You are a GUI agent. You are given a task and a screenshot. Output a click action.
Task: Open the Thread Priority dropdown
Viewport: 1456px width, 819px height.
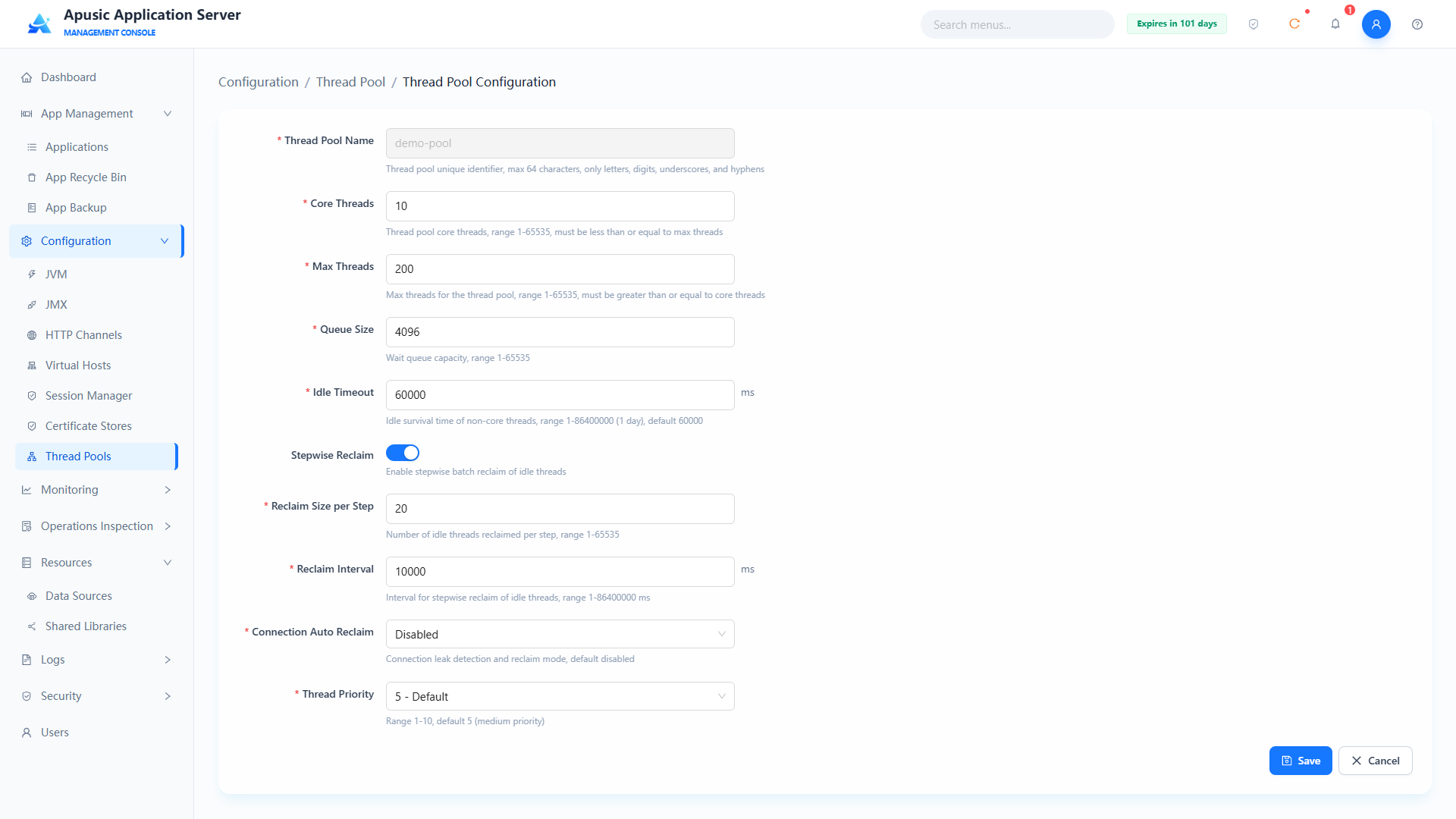point(560,696)
